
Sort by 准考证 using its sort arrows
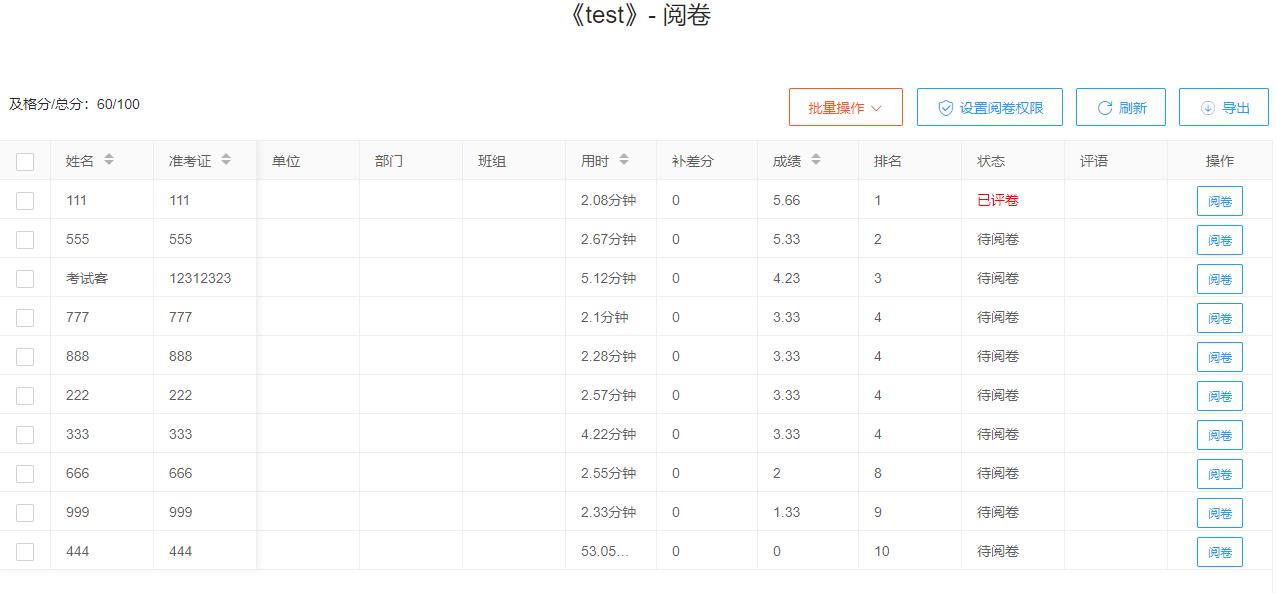(226, 160)
